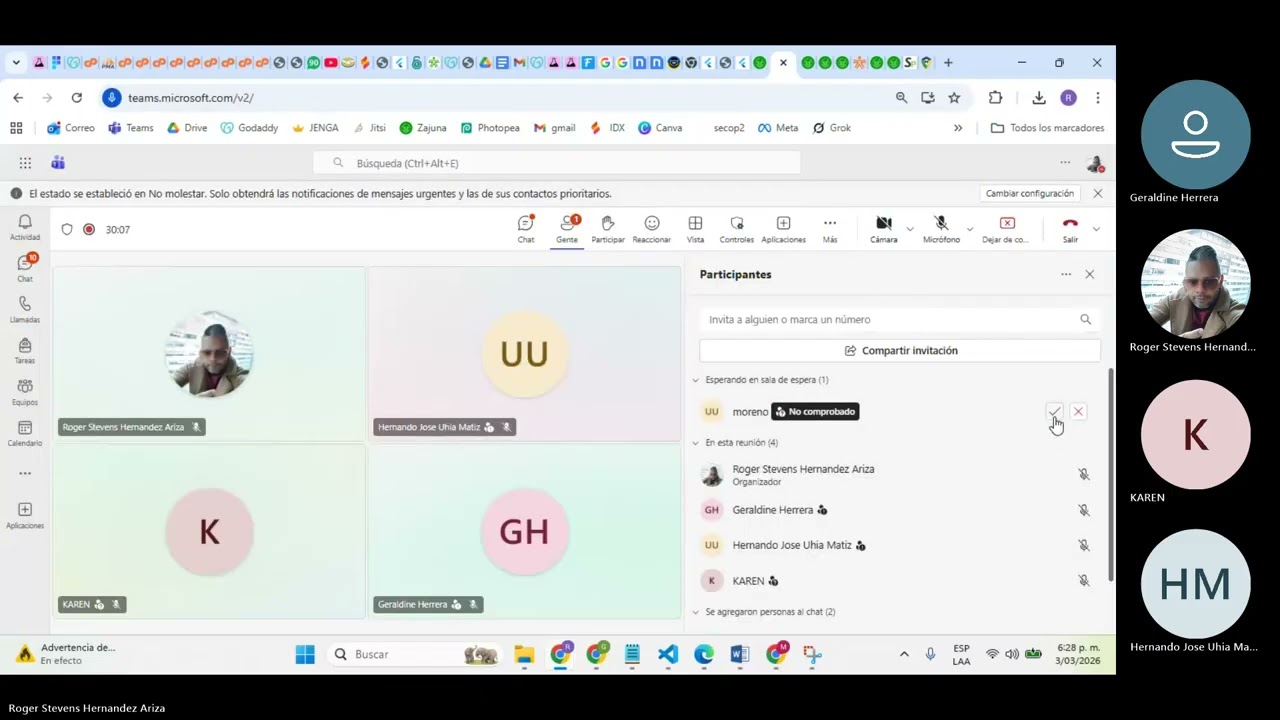1280x720 pixels.
Task: Open Equipos in Teams sidebar
Action: pyautogui.click(x=25, y=391)
